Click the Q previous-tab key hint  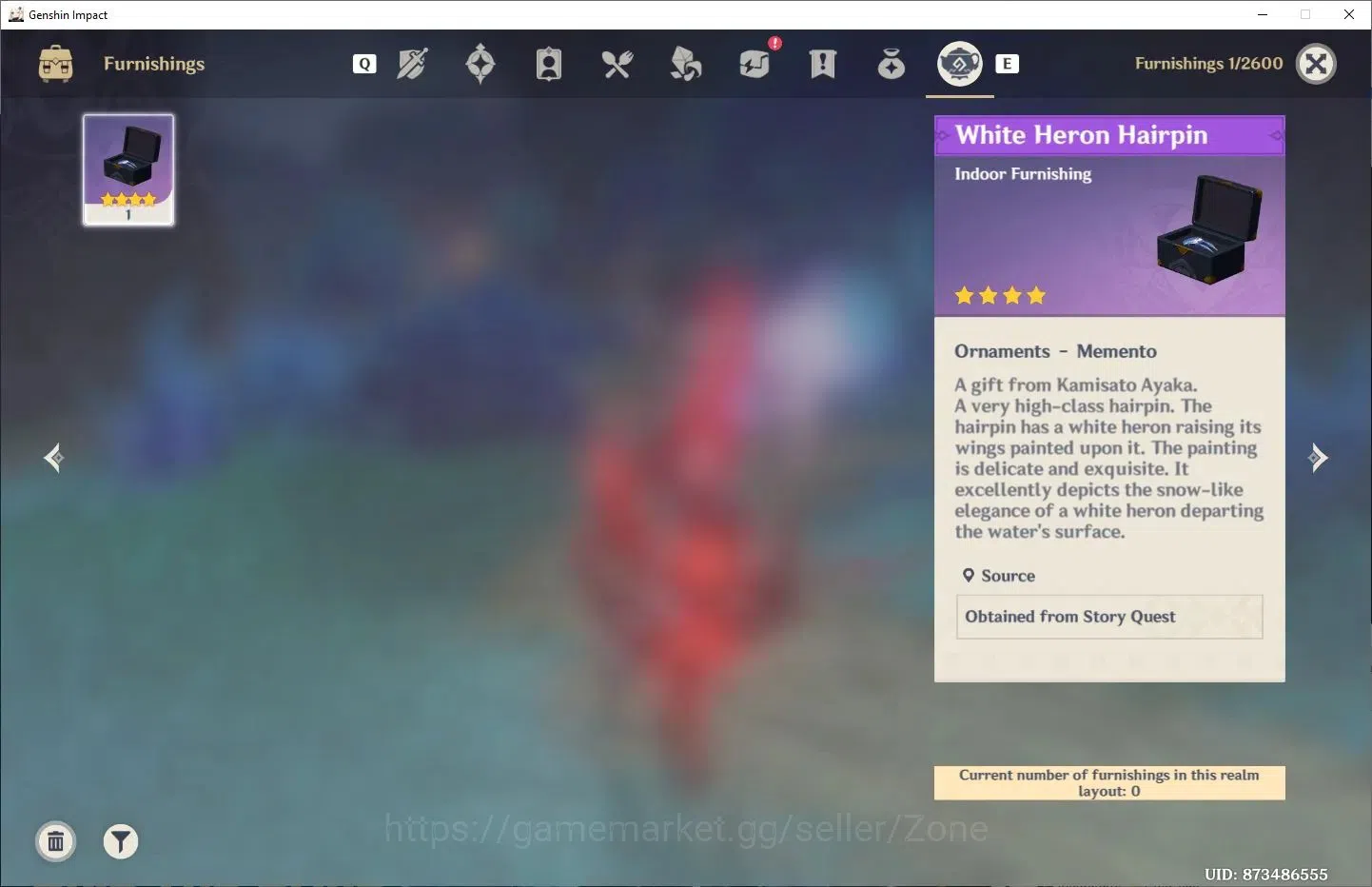pyautogui.click(x=364, y=64)
